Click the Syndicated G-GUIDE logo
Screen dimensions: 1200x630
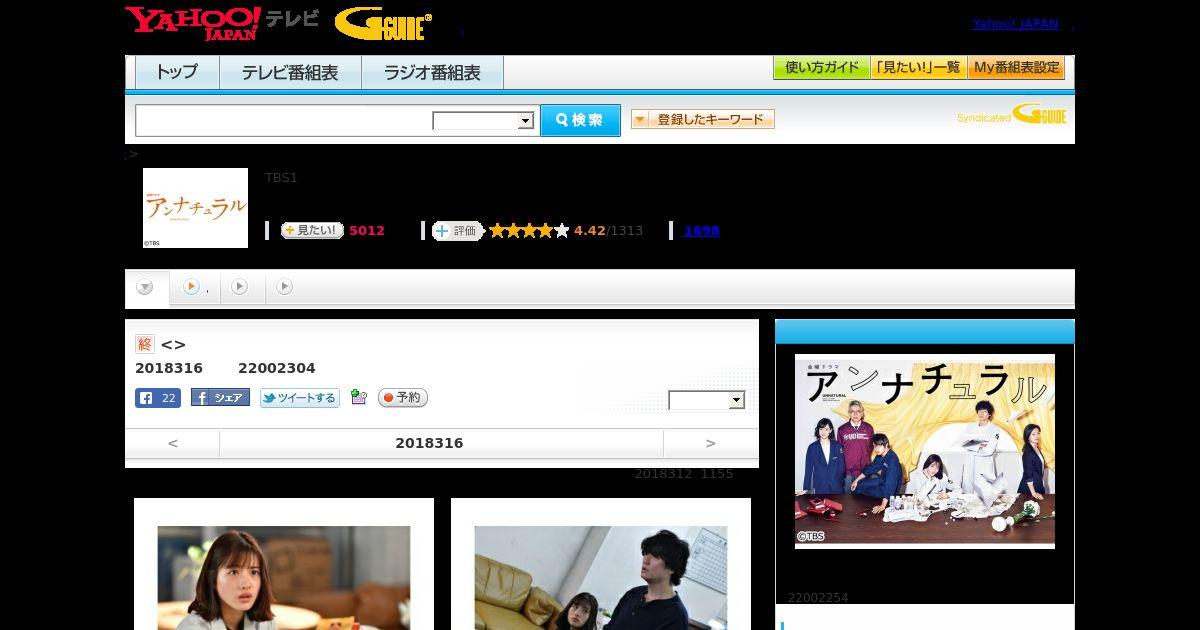(x=1012, y=115)
